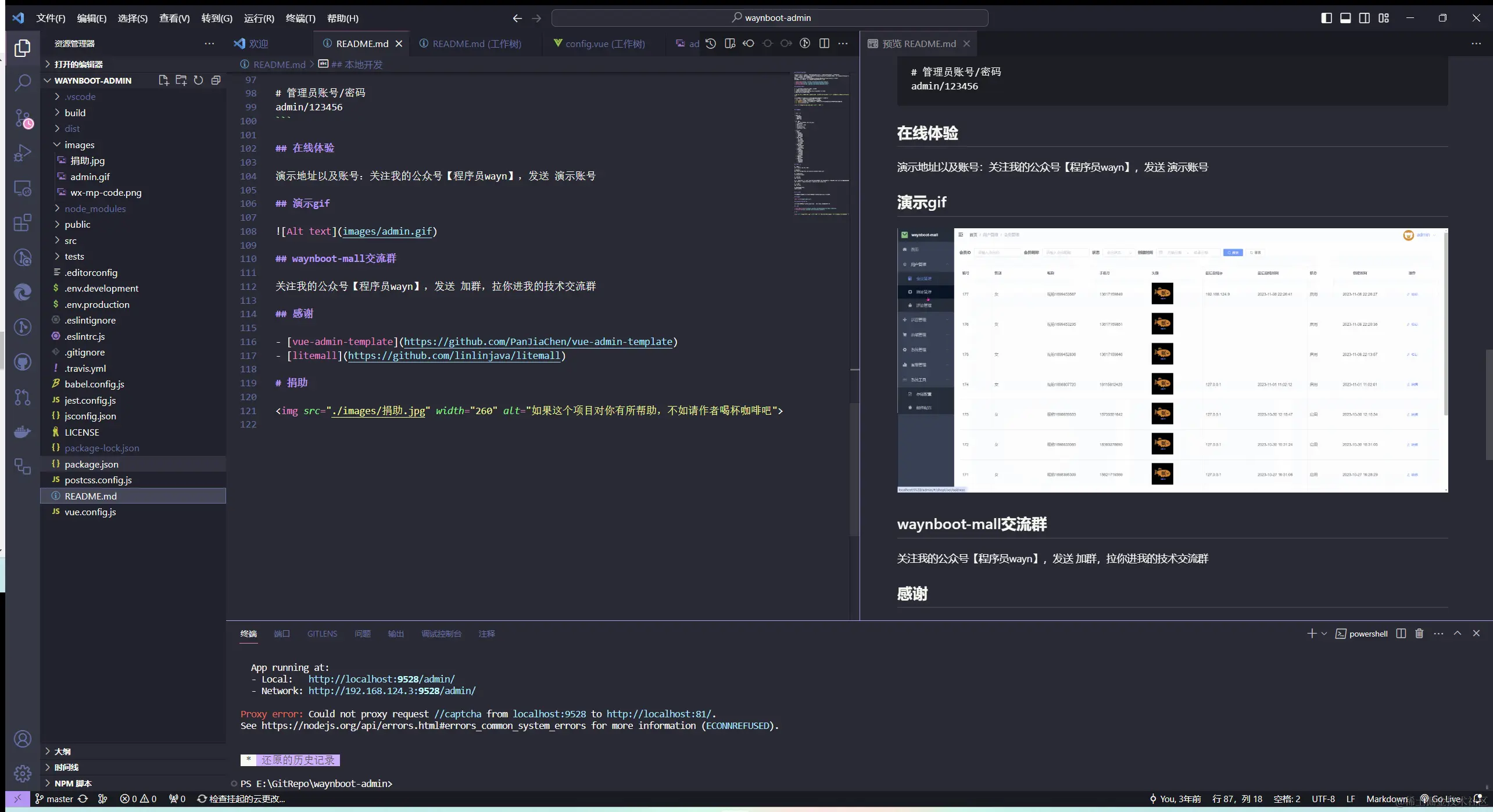Maximize the terminal panel size

[1458, 633]
